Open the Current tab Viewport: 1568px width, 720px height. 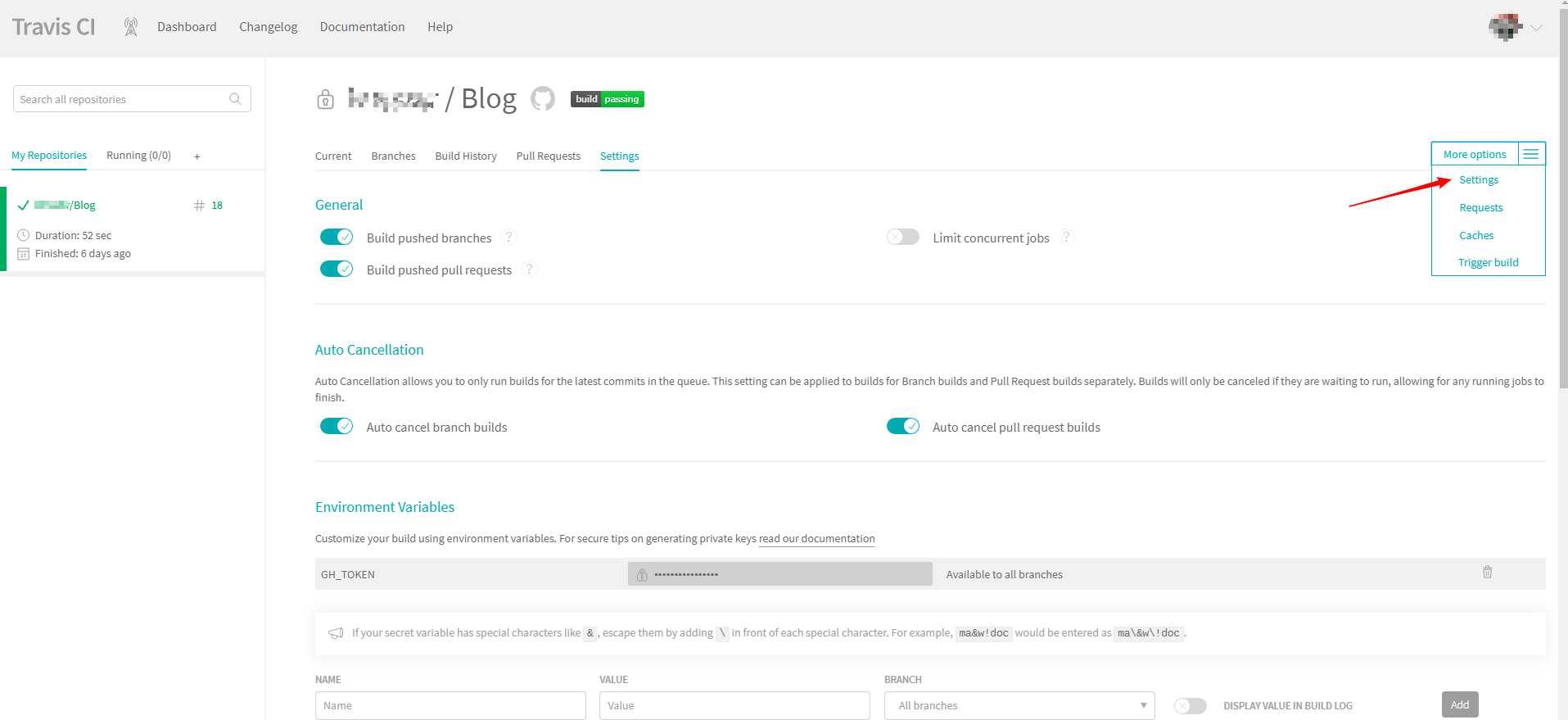click(x=333, y=156)
